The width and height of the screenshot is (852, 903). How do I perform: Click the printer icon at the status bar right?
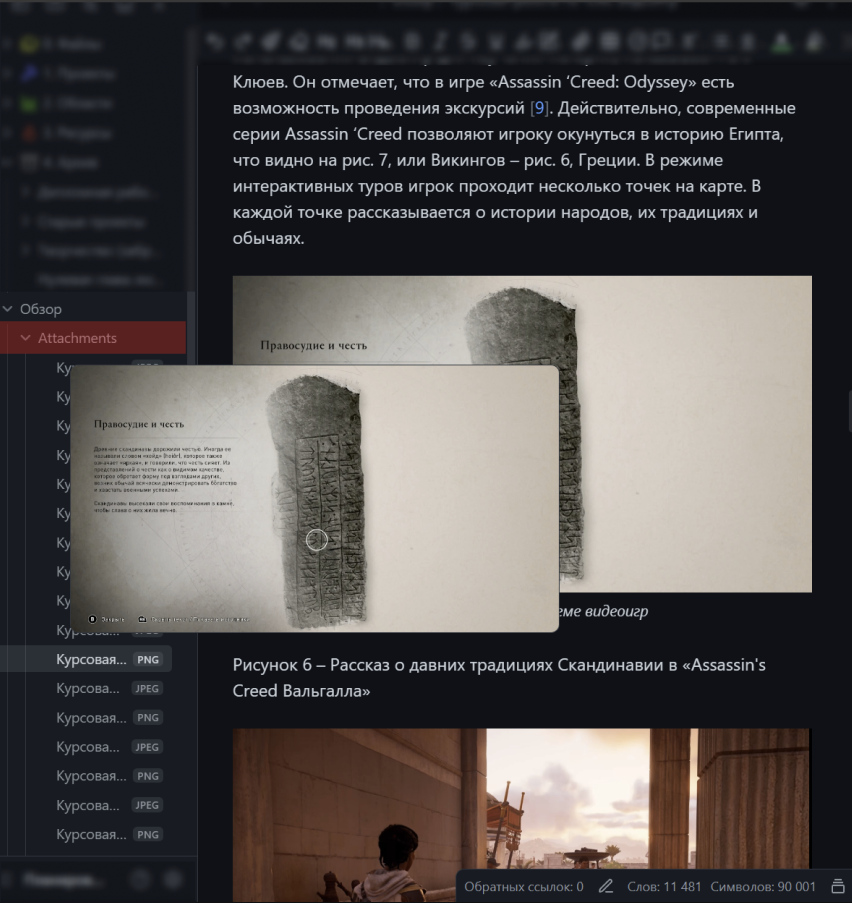coord(836,885)
